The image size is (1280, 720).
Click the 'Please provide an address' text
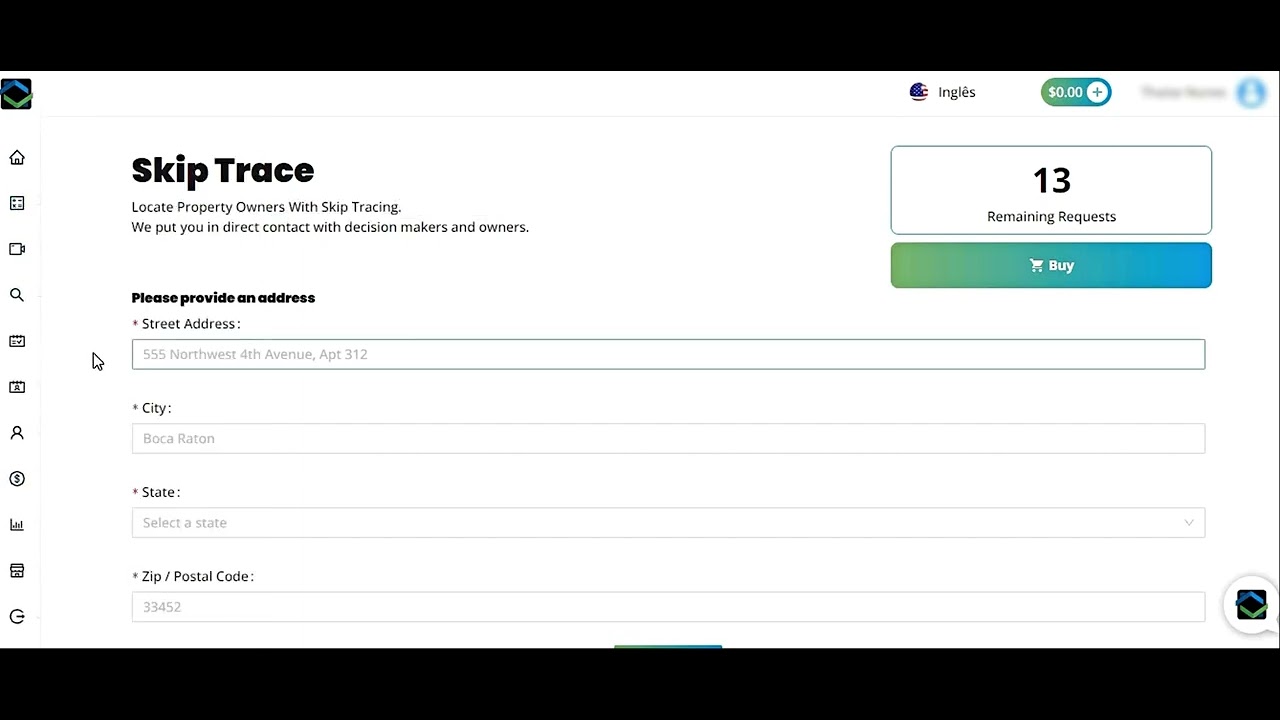(x=223, y=298)
